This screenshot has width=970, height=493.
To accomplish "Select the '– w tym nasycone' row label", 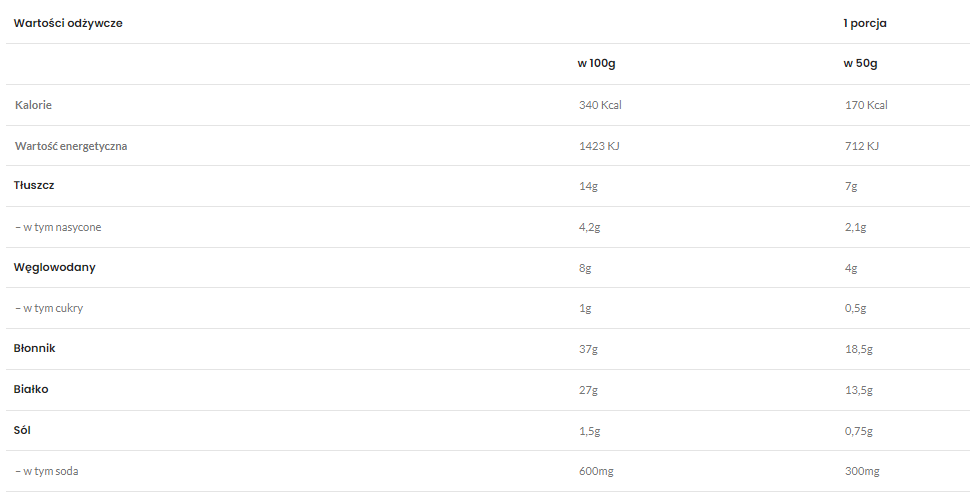I will (x=58, y=227).
